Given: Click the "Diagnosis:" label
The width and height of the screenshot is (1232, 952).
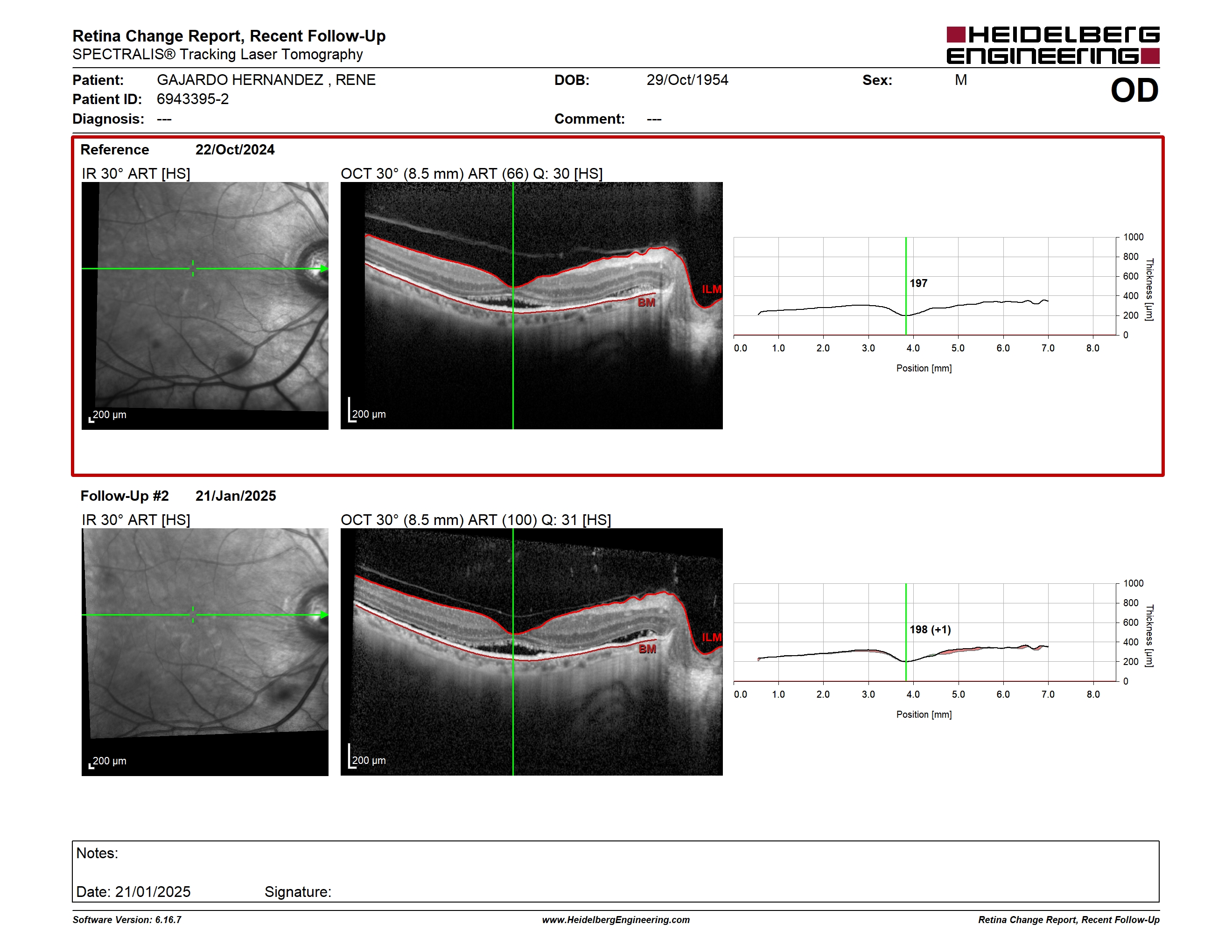Looking at the screenshot, I should (x=108, y=119).
